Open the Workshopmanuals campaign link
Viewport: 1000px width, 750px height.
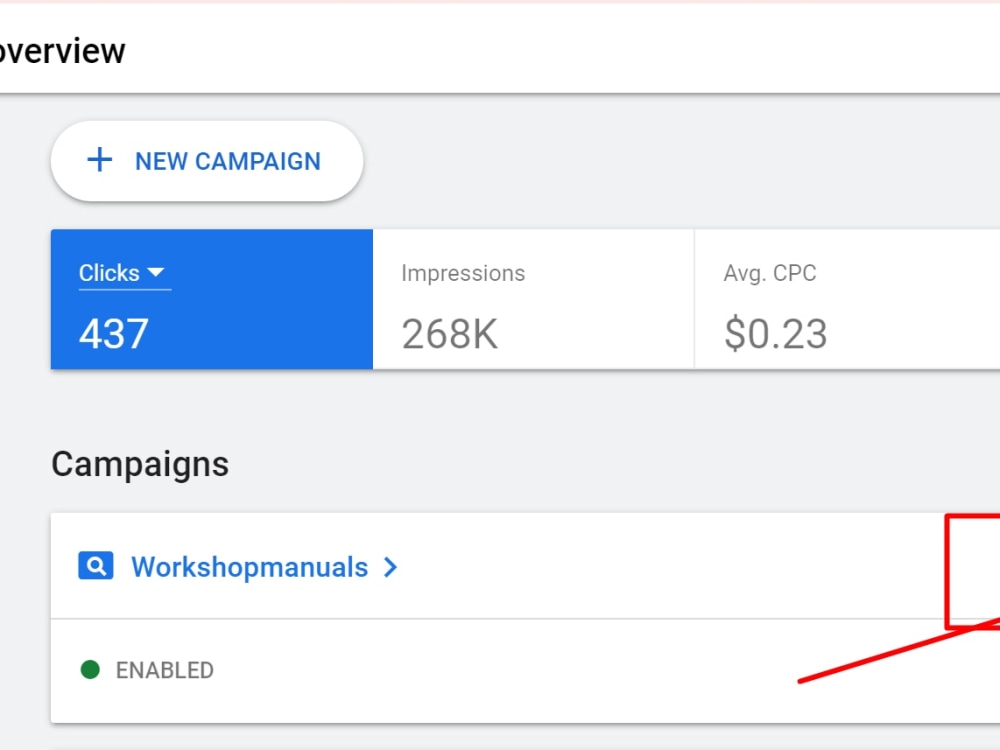249,567
